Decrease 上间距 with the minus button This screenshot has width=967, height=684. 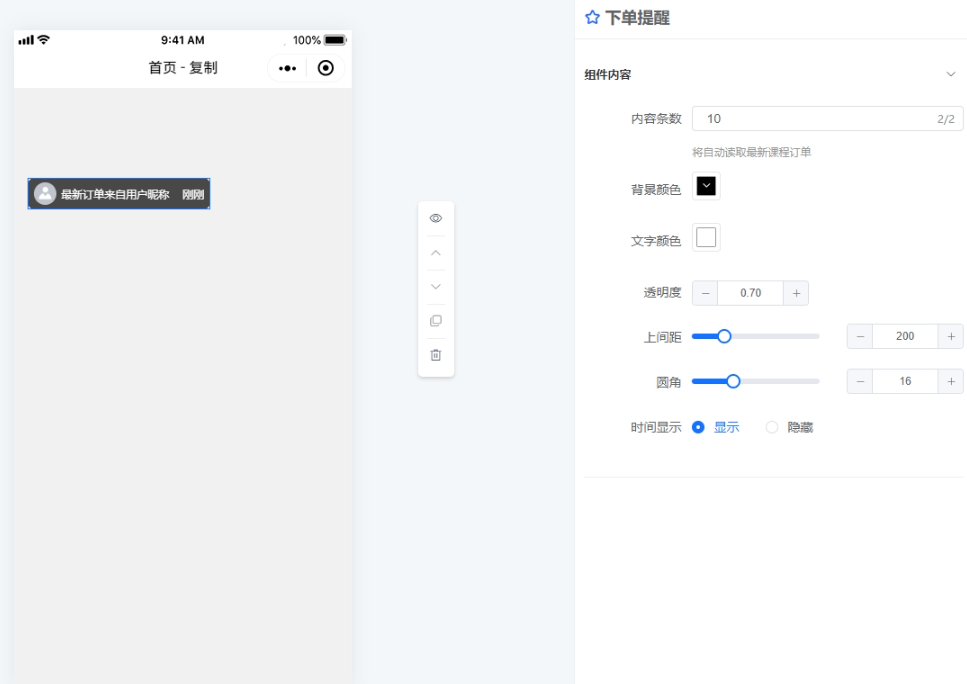pos(860,336)
